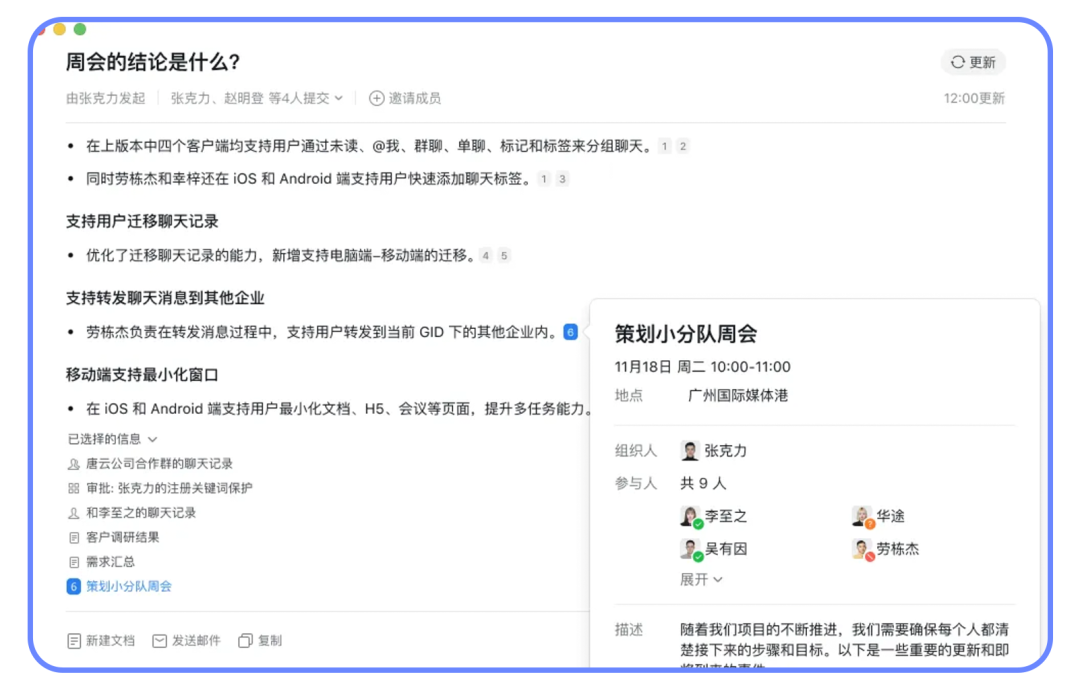This screenshot has width=1080, height=689.
Task: Collapse the 已选择的信息 section
Action: 152,439
